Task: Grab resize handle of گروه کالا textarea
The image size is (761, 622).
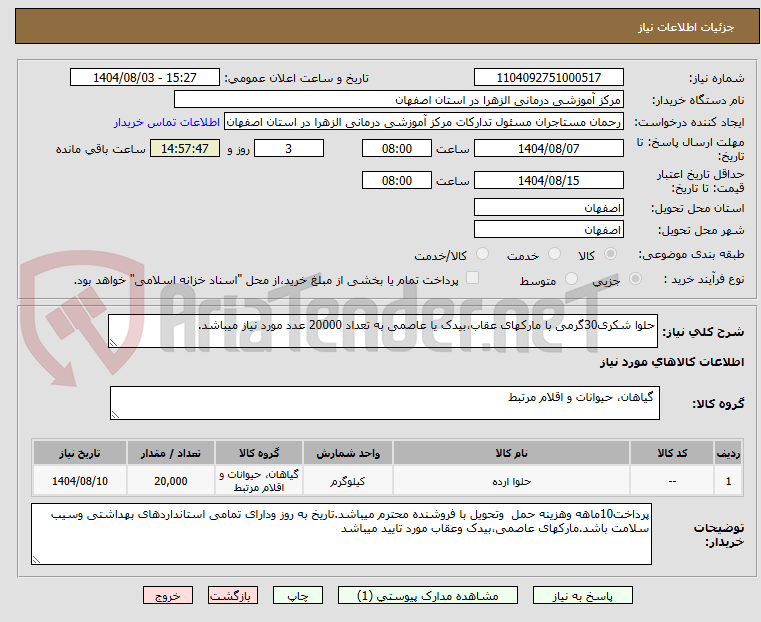Action: 116,414
